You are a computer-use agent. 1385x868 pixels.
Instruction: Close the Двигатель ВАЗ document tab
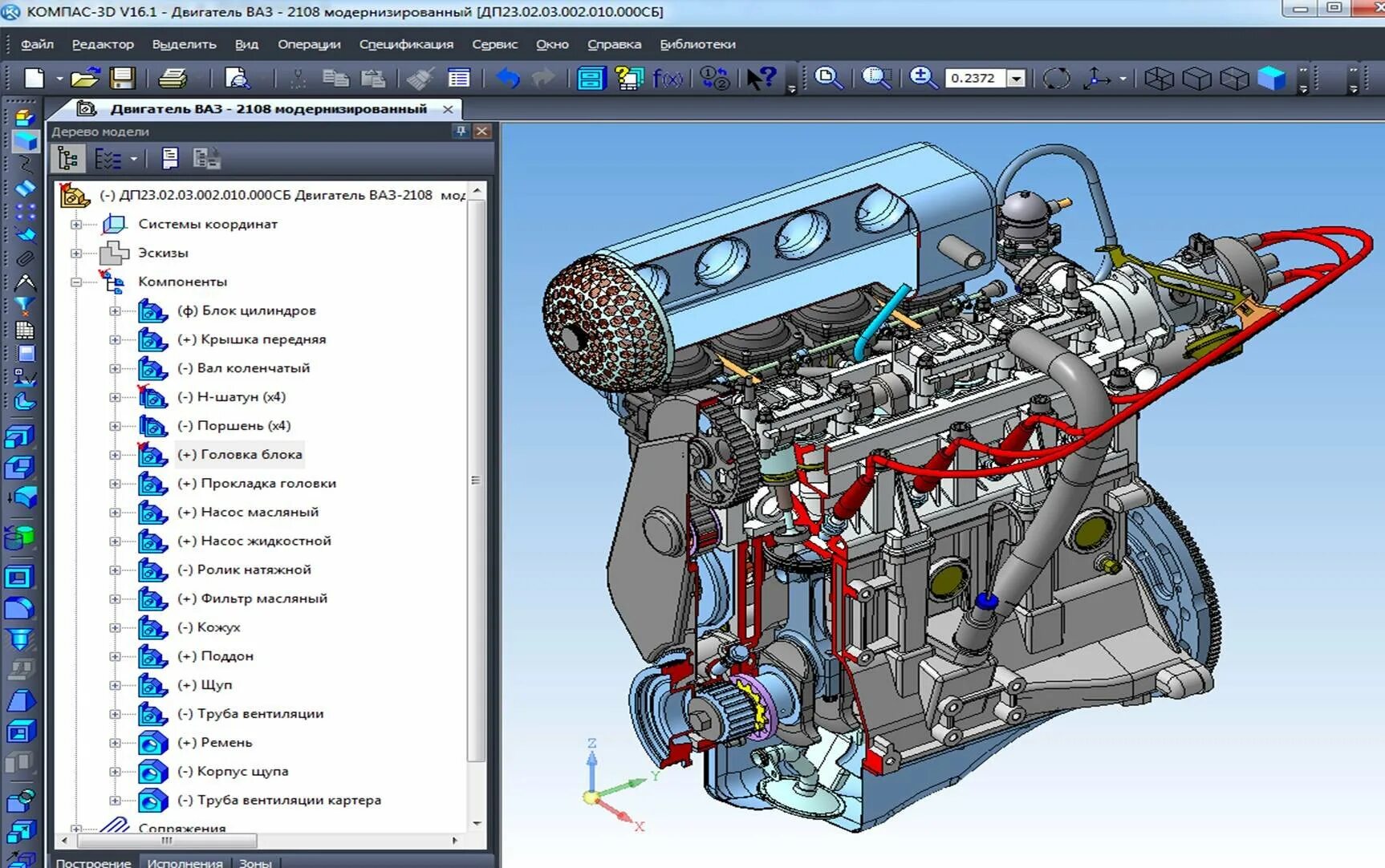448,108
